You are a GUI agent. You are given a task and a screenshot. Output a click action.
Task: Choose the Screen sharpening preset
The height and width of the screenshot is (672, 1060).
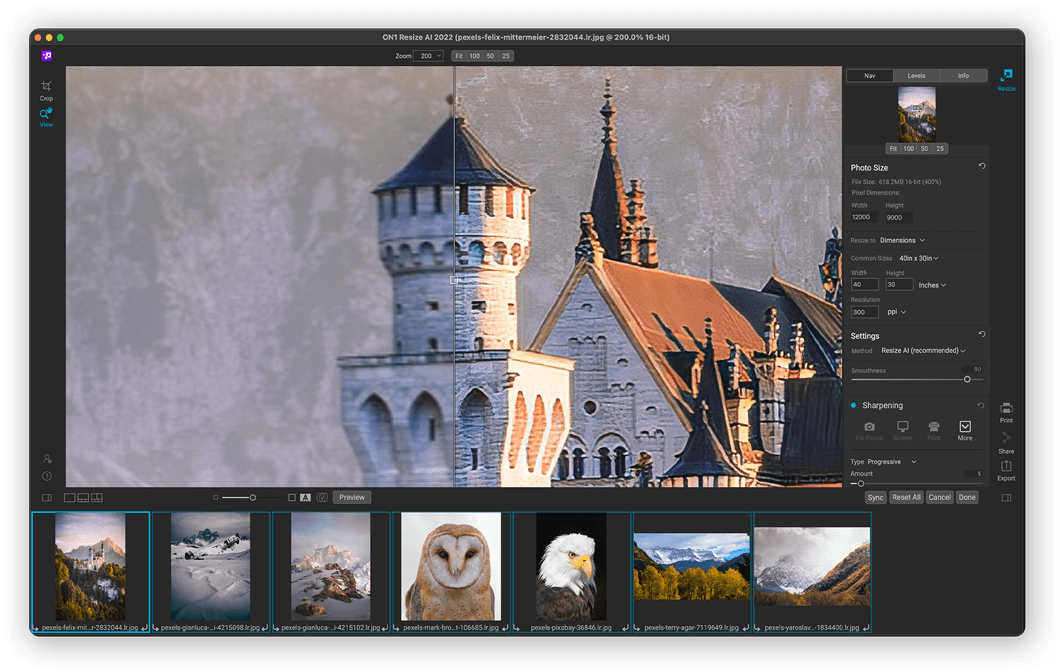pyautogui.click(x=902, y=427)
